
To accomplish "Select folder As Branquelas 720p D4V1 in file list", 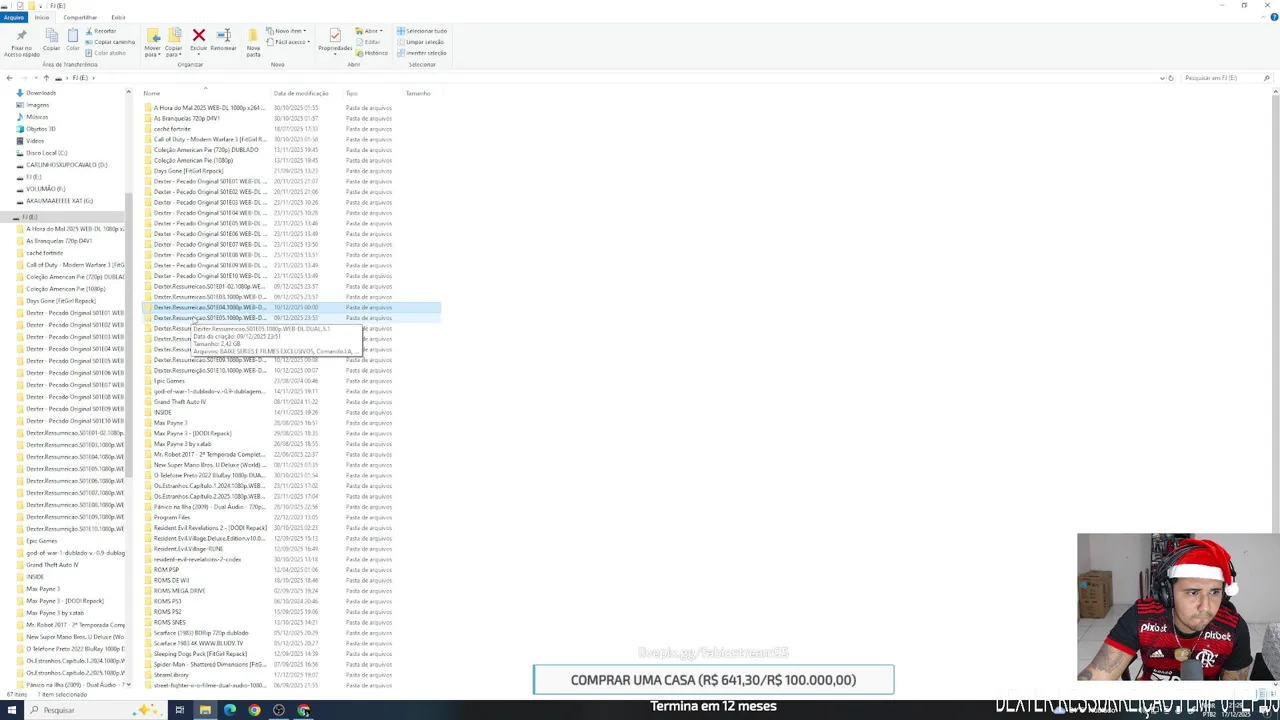I will 186,118.
